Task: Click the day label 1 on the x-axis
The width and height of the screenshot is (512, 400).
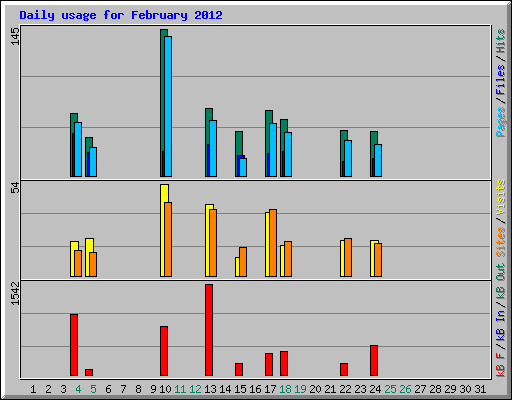Action: click(x=33, y=389)
